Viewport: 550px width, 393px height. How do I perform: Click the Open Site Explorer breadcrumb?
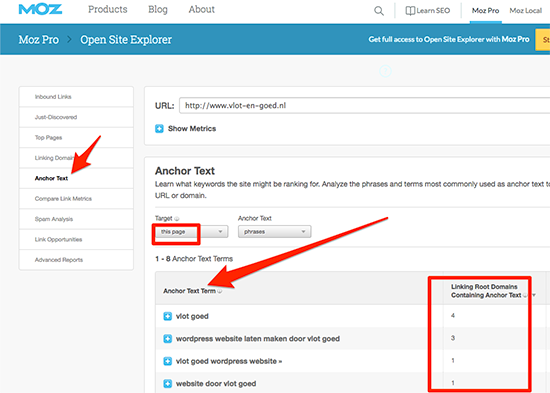[126, 40]
